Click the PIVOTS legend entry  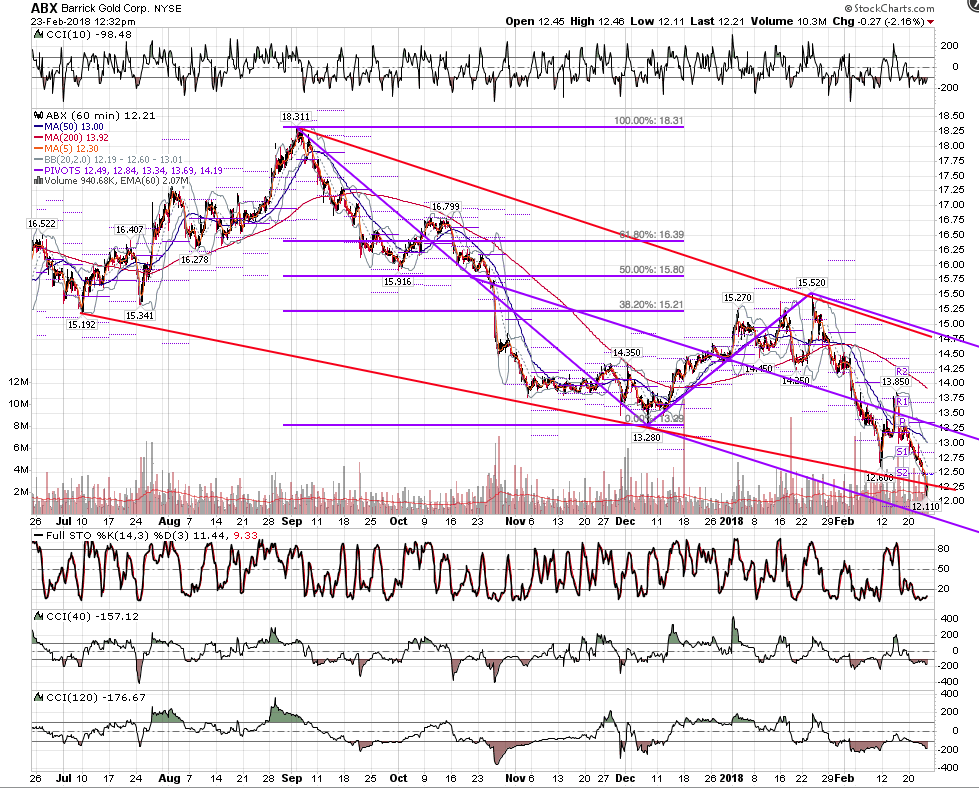coord(128,170)
